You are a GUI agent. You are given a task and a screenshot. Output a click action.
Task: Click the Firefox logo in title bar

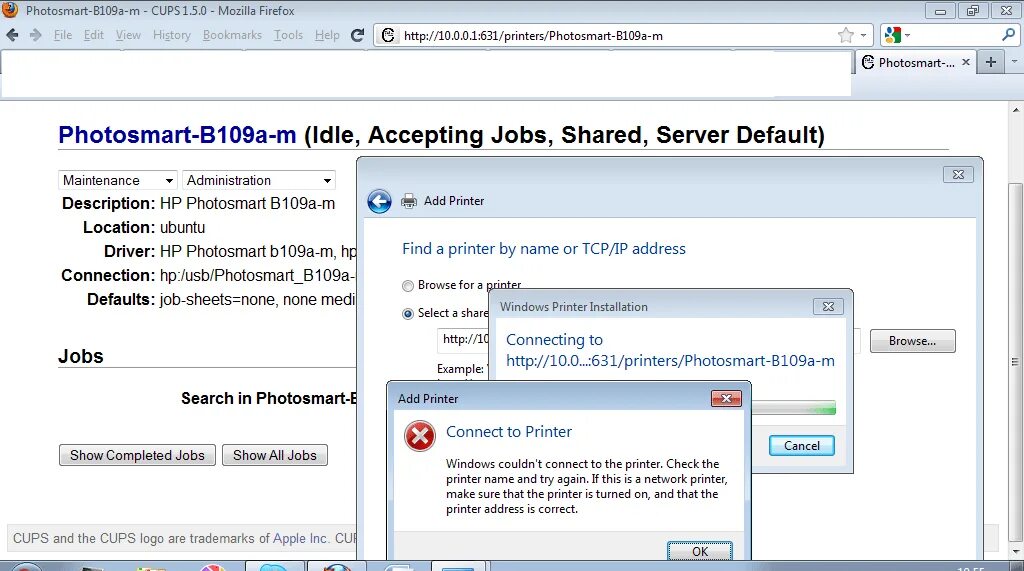pyautogui.click(x=10, y=10)
